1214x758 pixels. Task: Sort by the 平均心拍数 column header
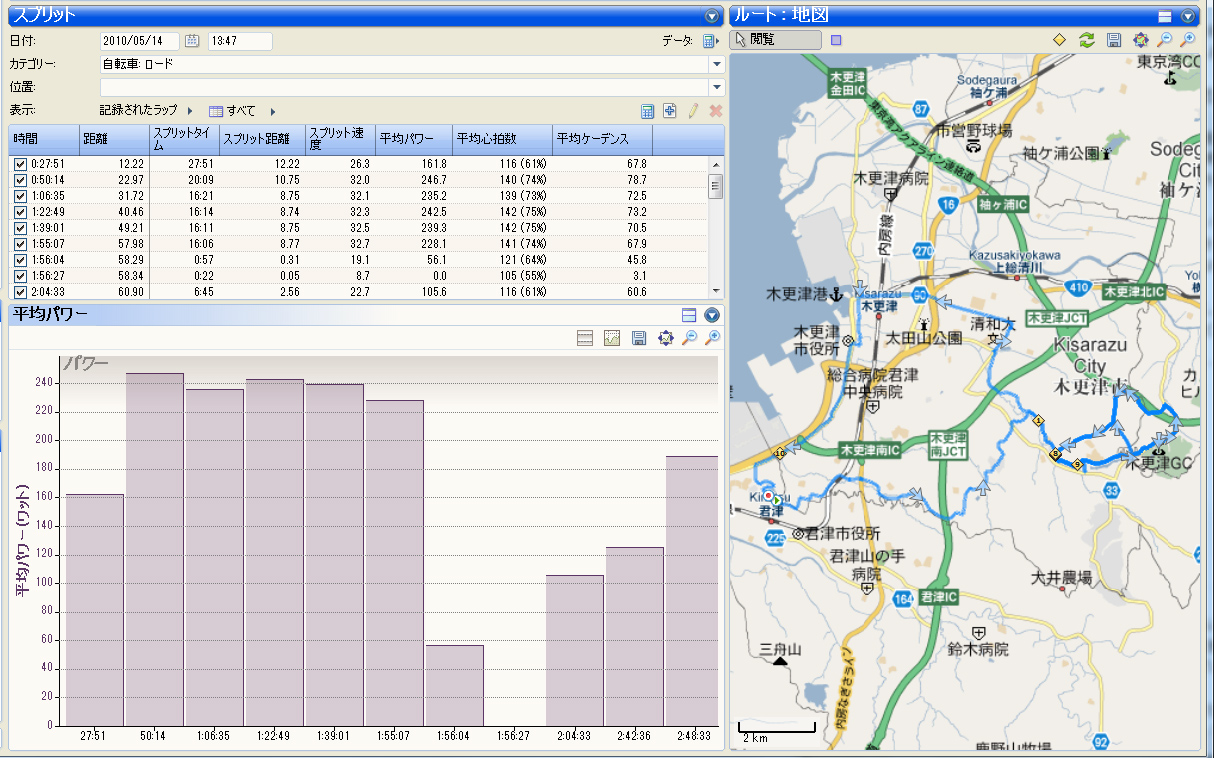click(502, 139)
